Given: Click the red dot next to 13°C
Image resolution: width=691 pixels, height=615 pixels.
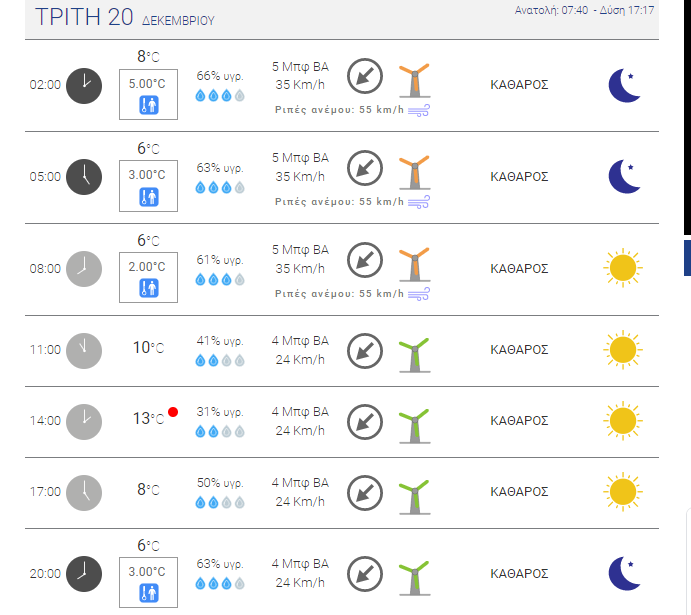Looking at the screenshot, I should click(173, 412).
